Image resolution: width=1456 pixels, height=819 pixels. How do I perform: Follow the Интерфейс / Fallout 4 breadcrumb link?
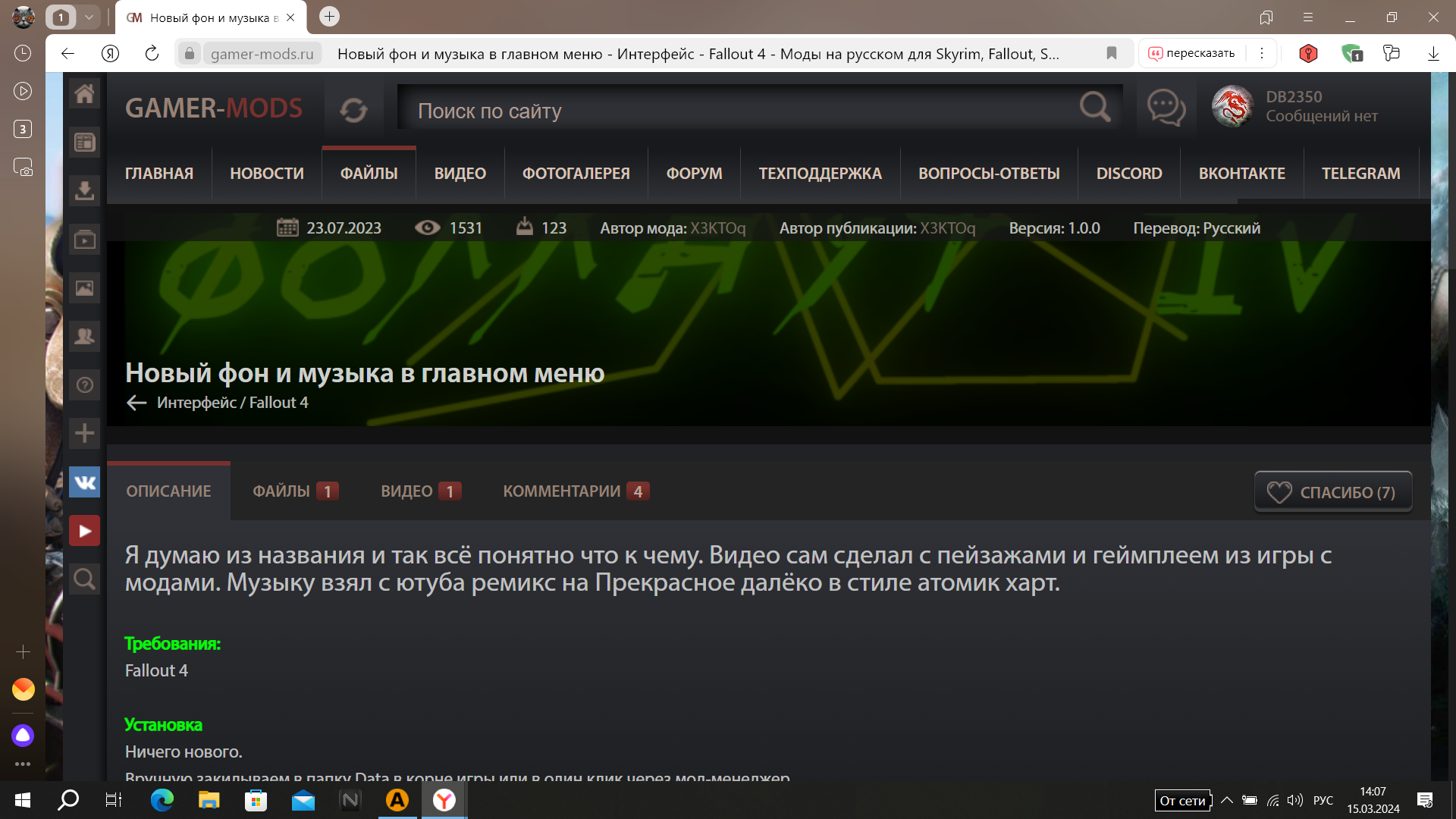232,403
